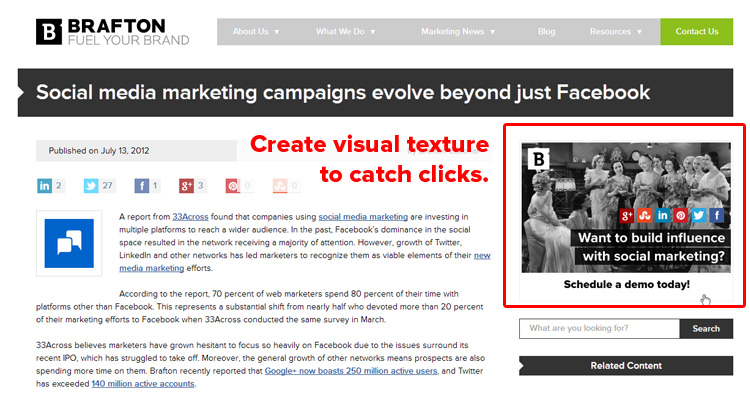Viewport: 750px width, 393px height.
Task: Share on LinkedIn icon above article
Action: click(44, 186)
